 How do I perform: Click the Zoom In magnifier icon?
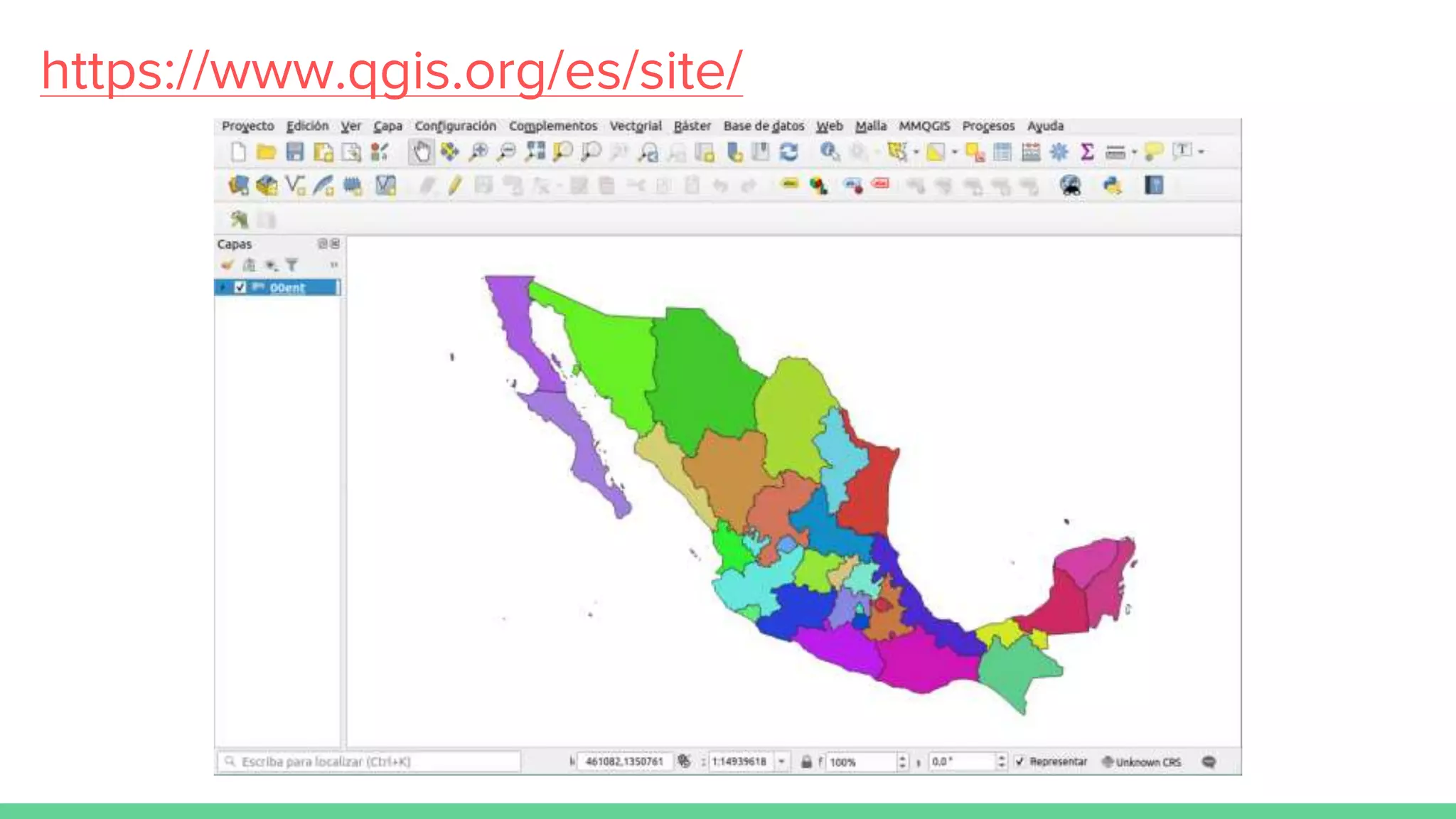pyautogui.click(x=478, y=151)
